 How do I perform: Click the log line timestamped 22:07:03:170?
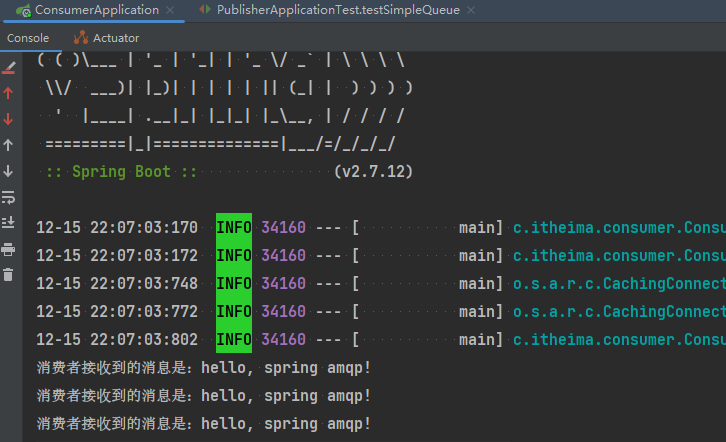pos(117,227)
